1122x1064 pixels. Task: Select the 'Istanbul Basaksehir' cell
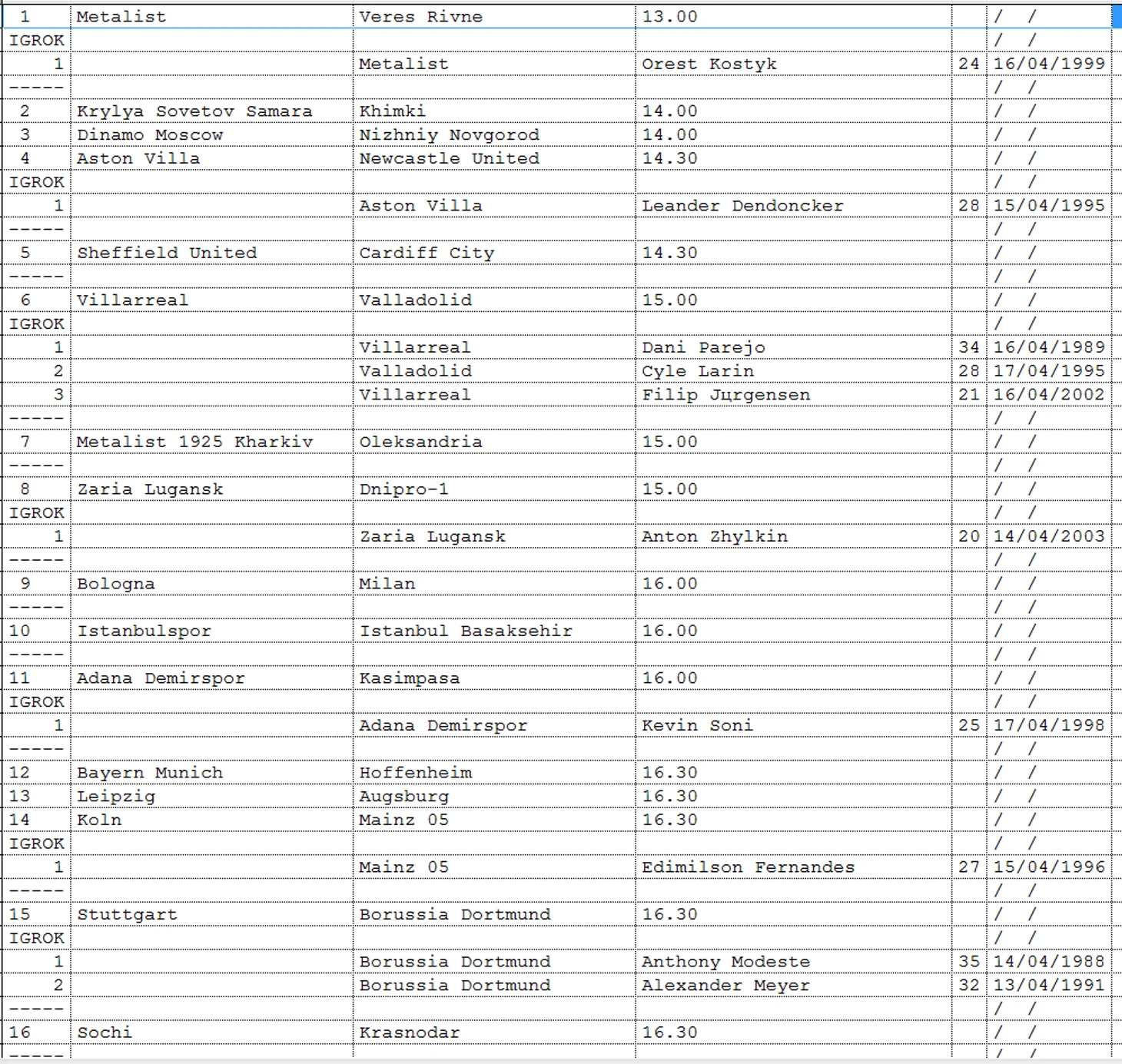click(494, 631)
